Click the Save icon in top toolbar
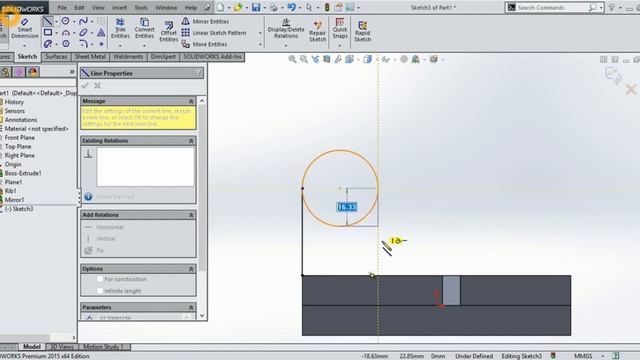The height and width of the screenshot is (360, 640). coord(256,7)
